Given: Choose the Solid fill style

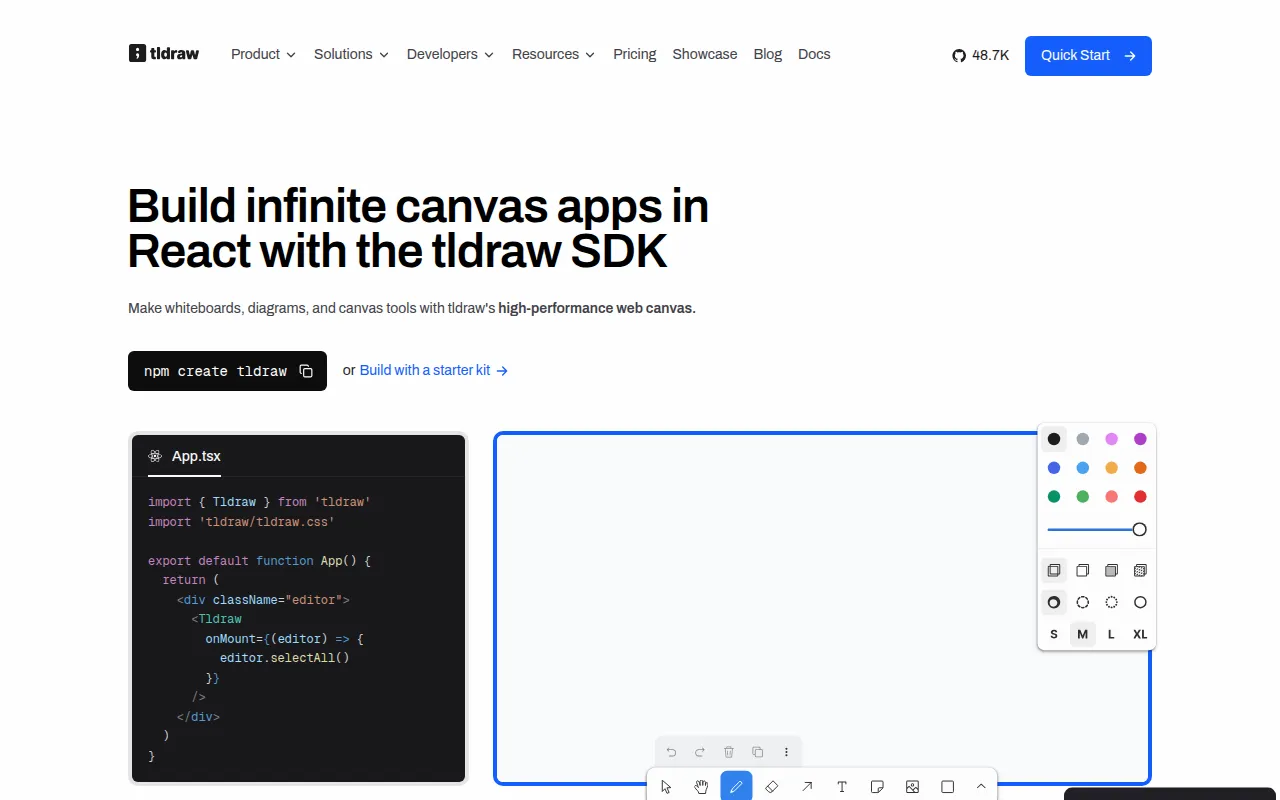Looking at the screenshot, I should pyautogui.click(x=1111, y=571).
